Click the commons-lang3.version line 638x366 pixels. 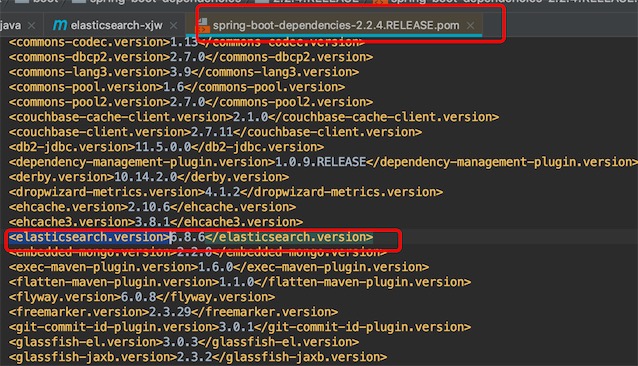click(x=184, y=72)
